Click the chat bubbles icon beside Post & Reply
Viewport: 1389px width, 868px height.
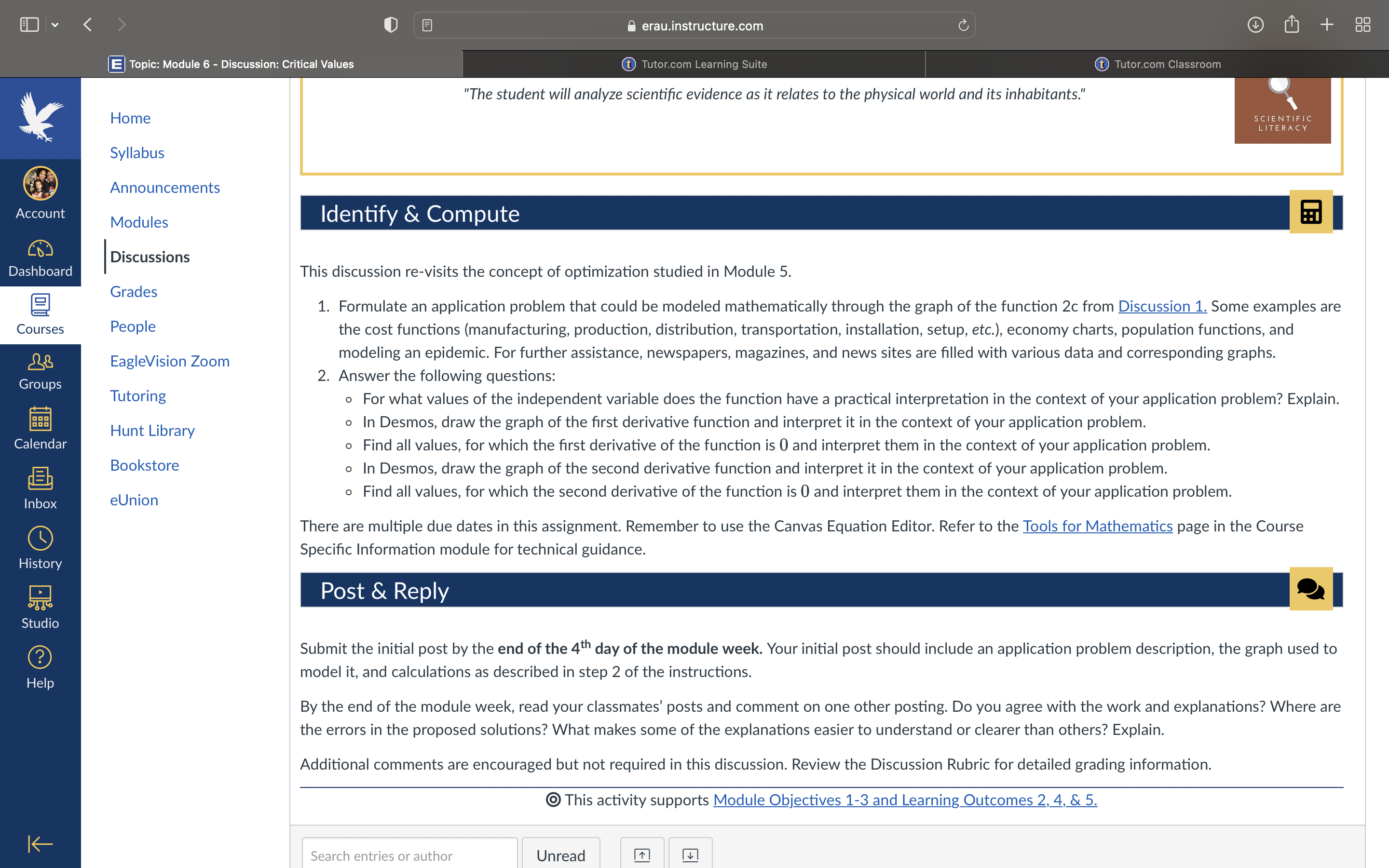coord(1311,589)
